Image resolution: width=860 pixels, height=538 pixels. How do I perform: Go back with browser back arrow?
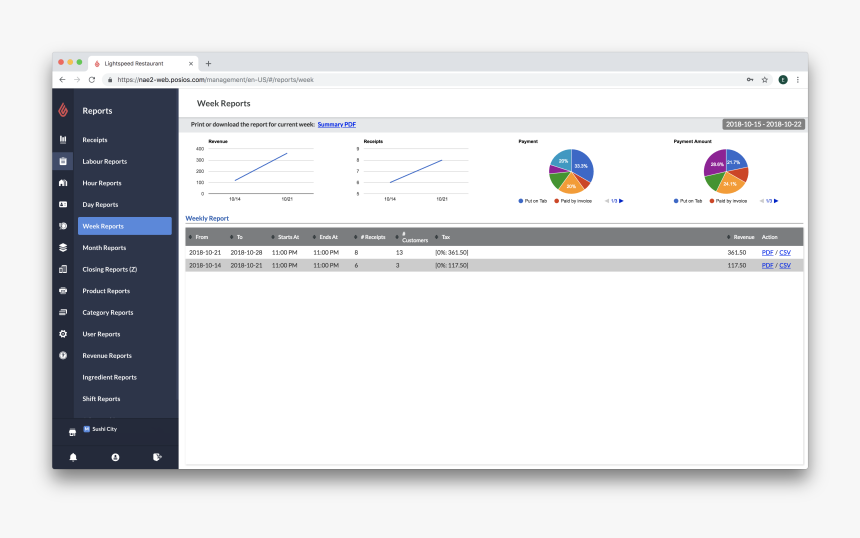(x=62, y=80)
